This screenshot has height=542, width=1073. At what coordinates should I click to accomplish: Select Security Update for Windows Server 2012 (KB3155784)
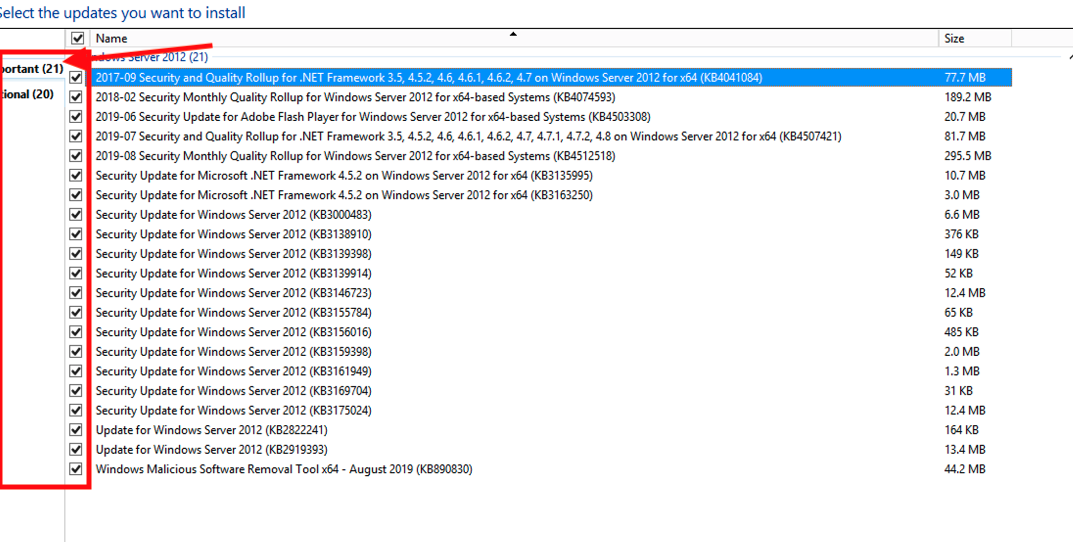tap(233, 313)
